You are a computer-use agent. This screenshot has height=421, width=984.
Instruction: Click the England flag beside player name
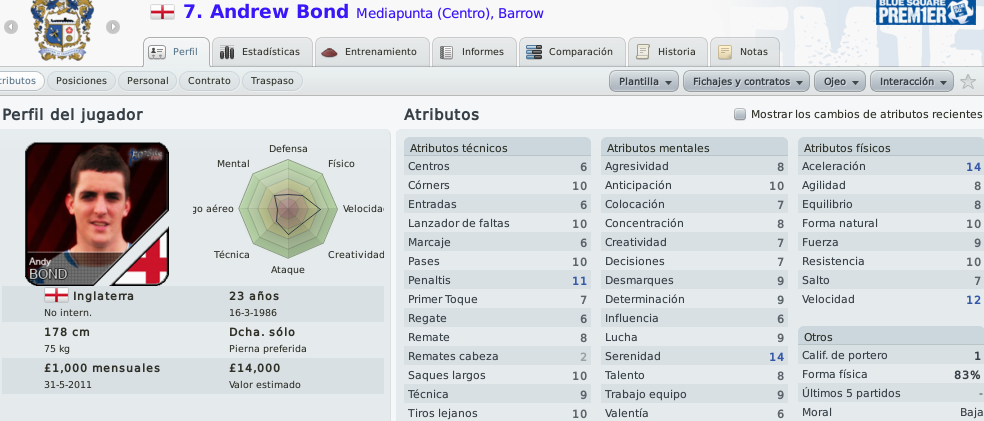(x=163, y=12)
